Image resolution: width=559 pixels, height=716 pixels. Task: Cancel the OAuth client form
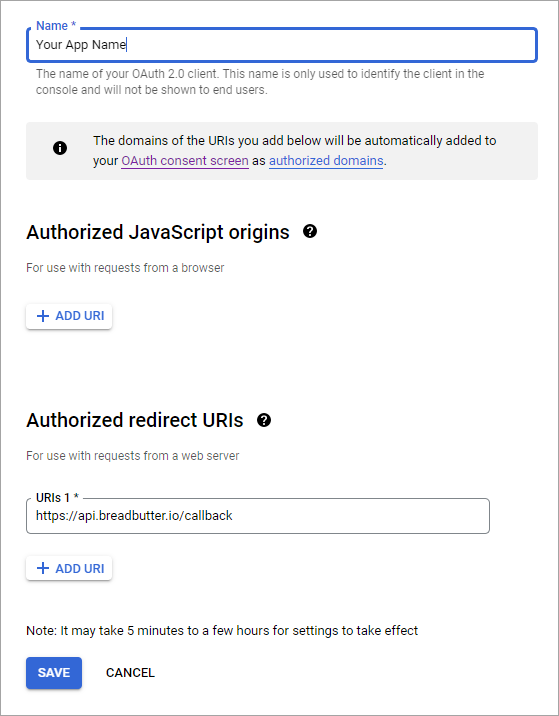pos(130,673)
